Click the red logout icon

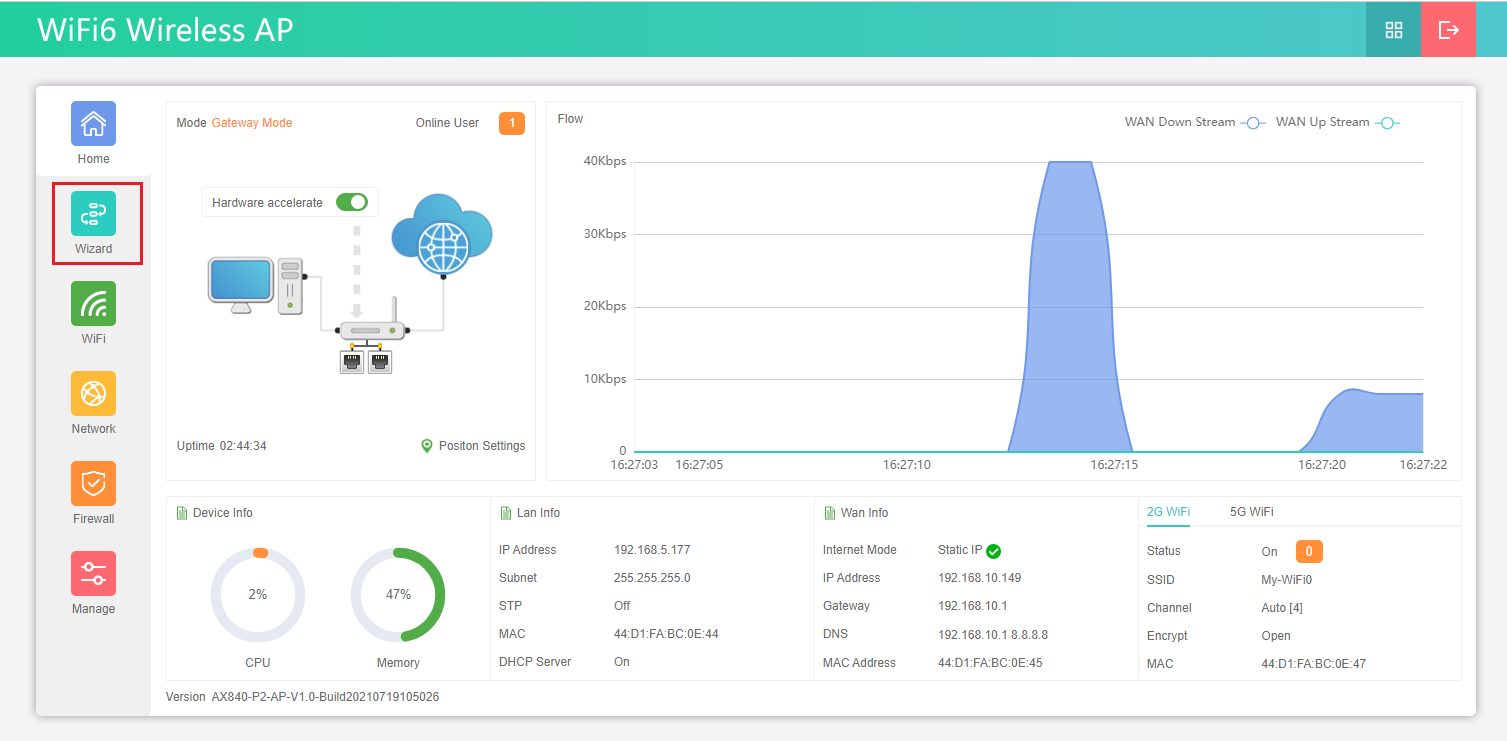(1448, 30)
